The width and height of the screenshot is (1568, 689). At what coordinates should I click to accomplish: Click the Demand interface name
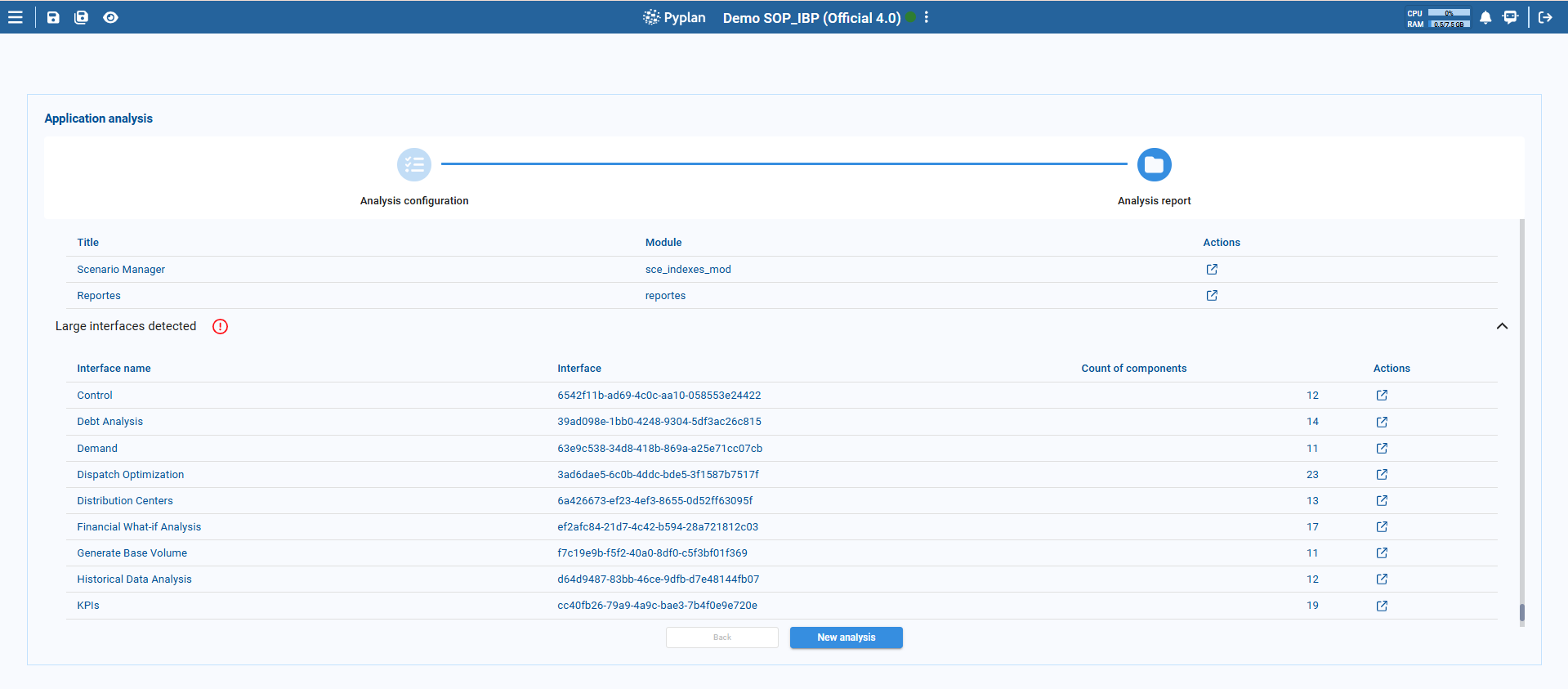(x=97, y=449)
